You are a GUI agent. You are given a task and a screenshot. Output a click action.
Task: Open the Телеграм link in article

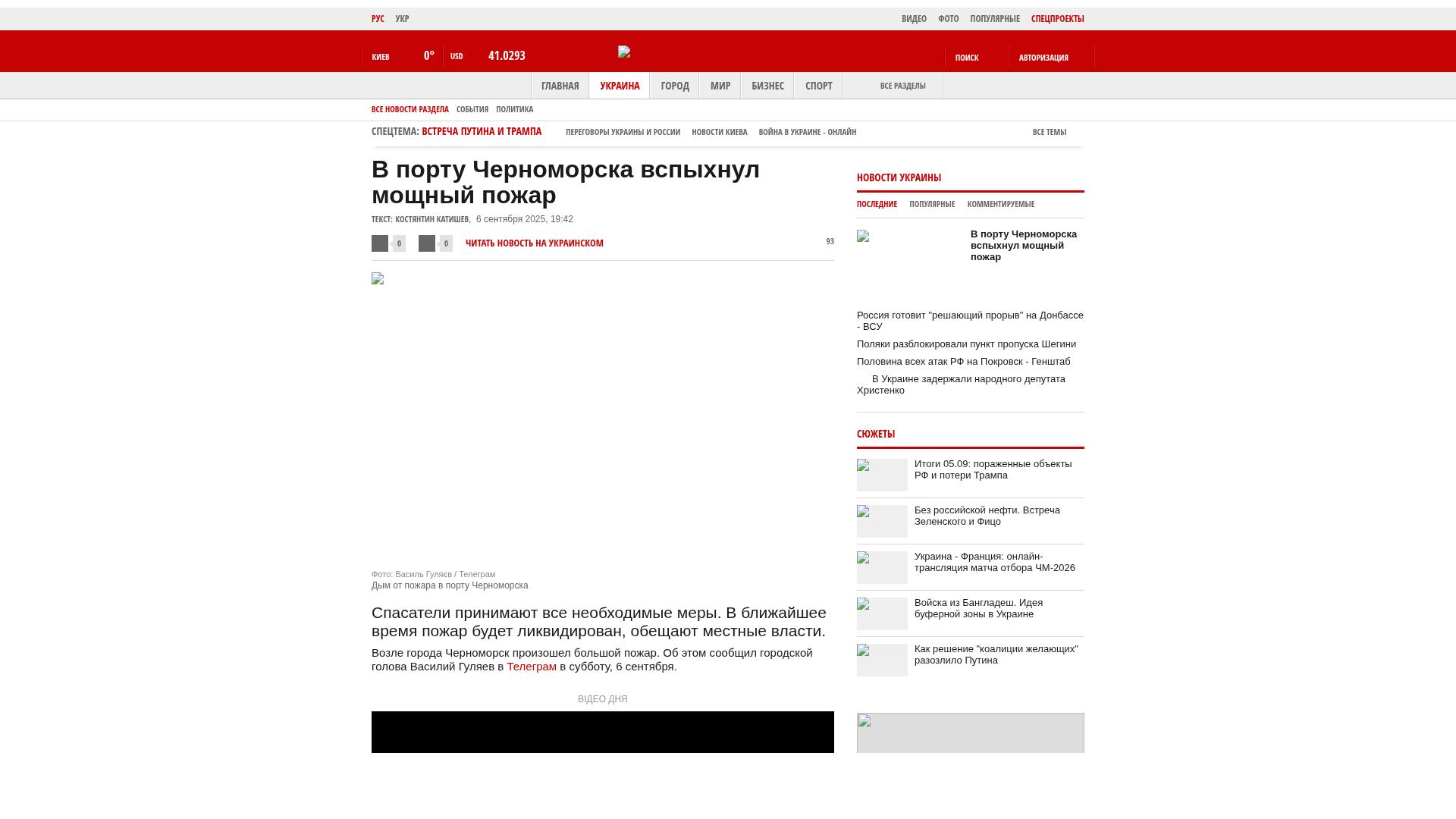532,667
